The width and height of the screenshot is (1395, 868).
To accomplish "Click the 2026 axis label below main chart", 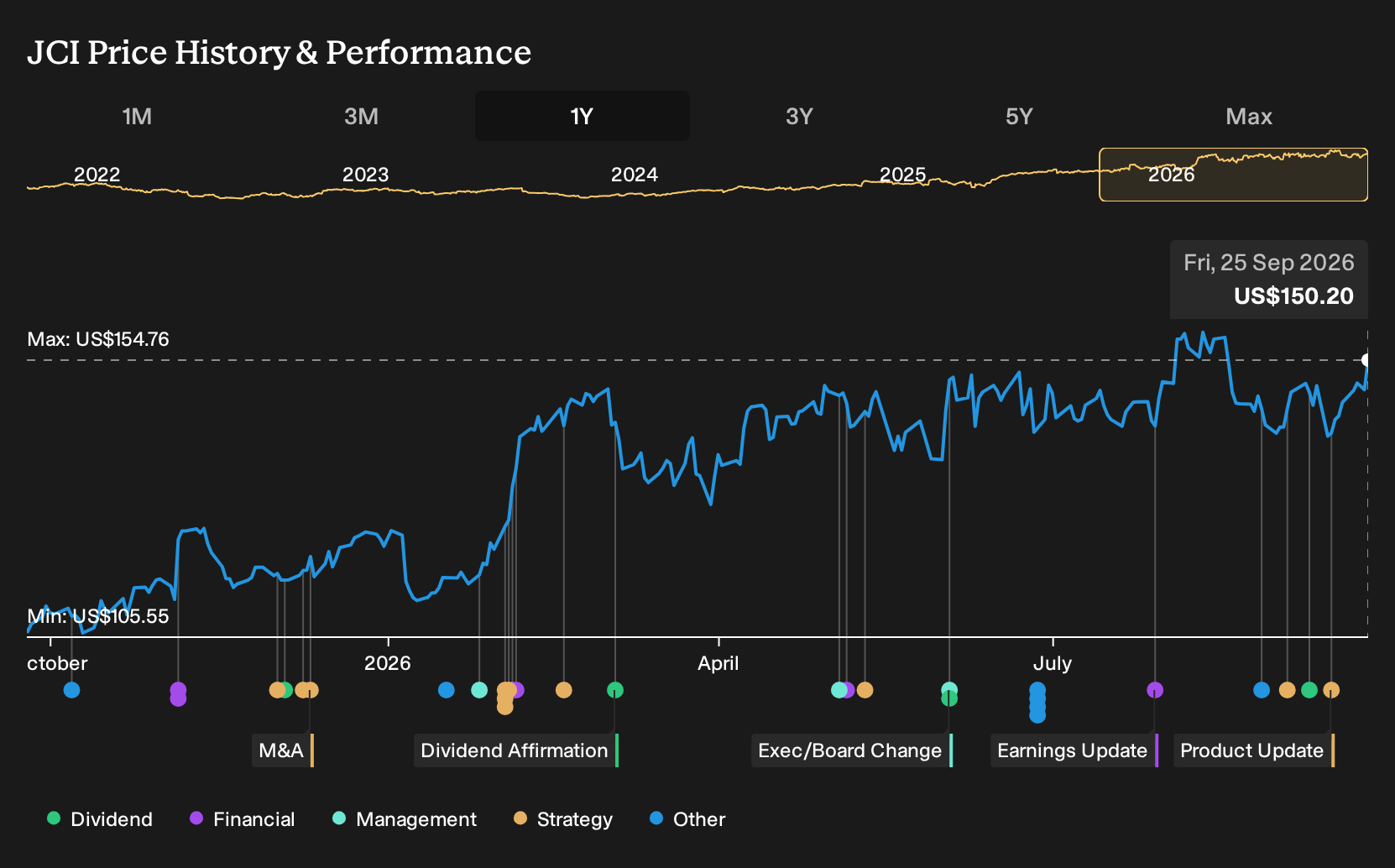I will point(388,663).
